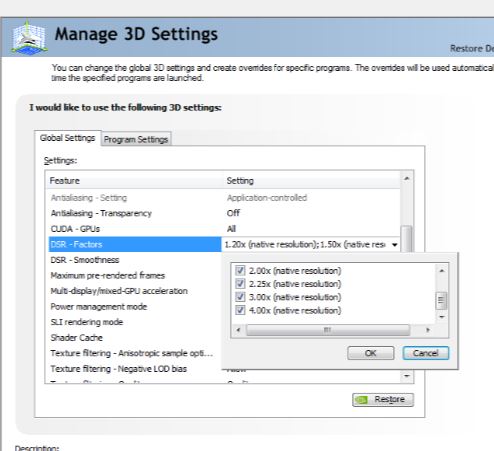Select the Global Settings tab

(x=68, y=138)
